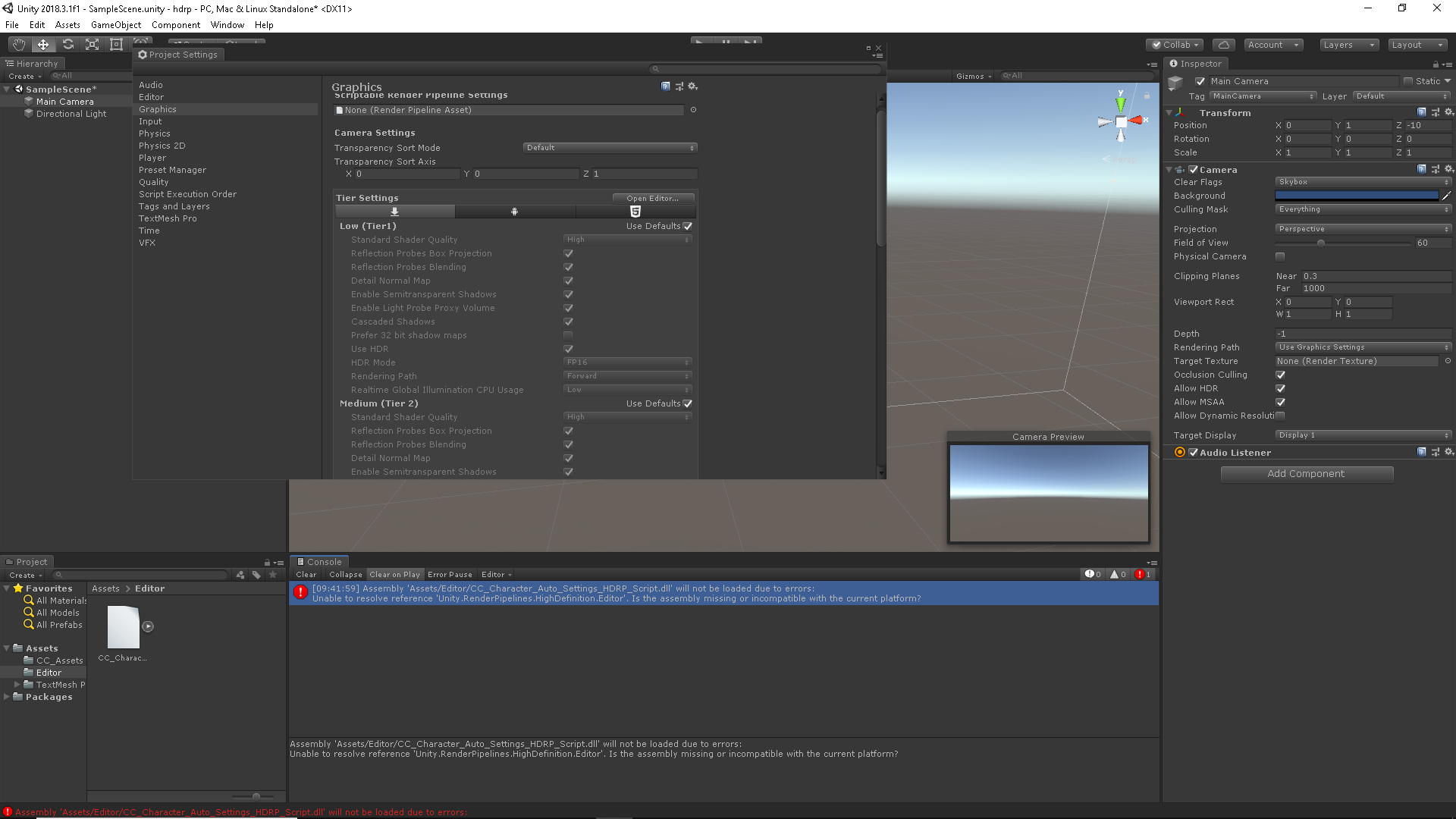Clear the console messages
Screen dimensions: 1456x819
[306, 575]
